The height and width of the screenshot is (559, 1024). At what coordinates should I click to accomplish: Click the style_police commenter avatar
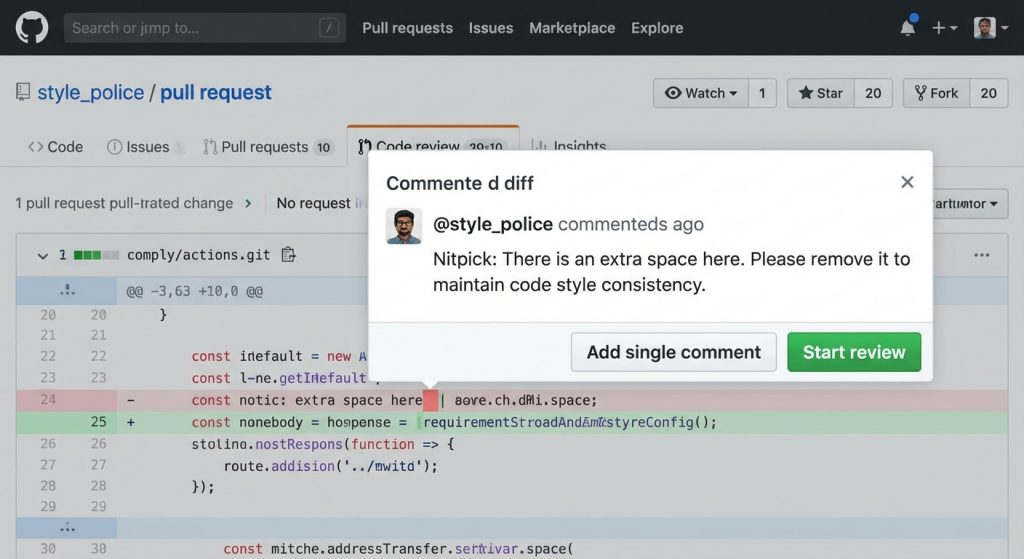click(x=404, y=226)
